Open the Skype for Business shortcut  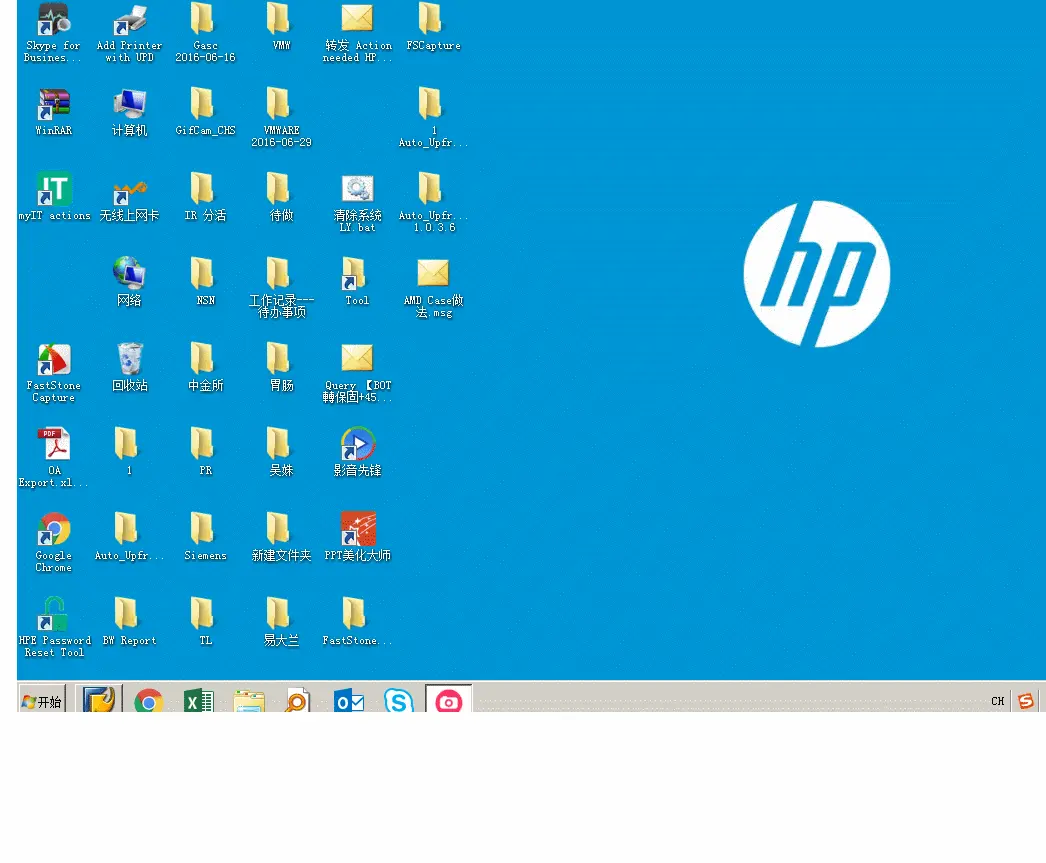53,32
